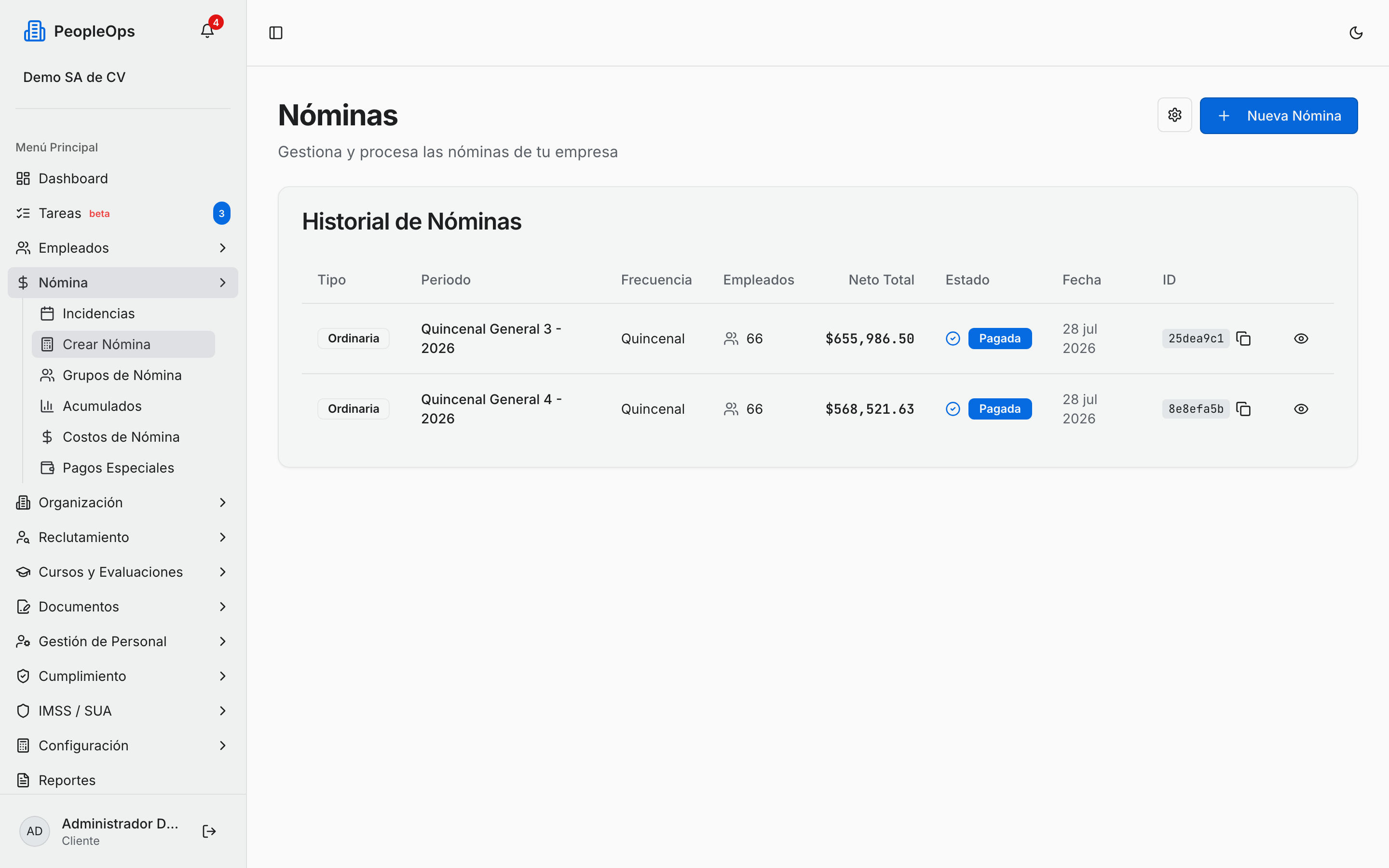Click the Quincenal General 3 - 2026 period

[x=491, y=339]
